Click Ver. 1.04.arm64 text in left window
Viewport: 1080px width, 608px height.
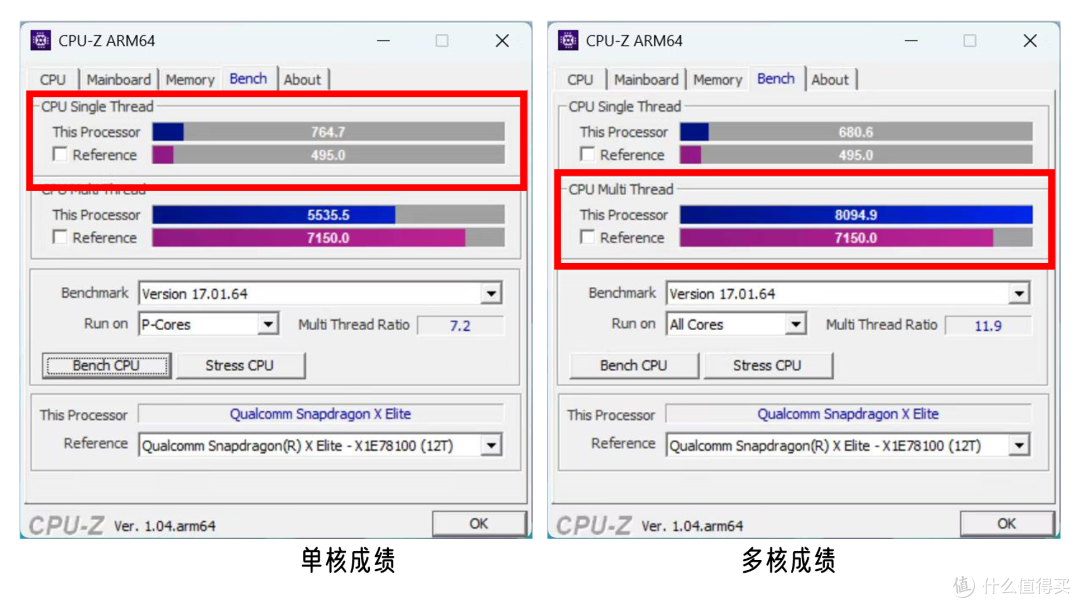point(165,526)
